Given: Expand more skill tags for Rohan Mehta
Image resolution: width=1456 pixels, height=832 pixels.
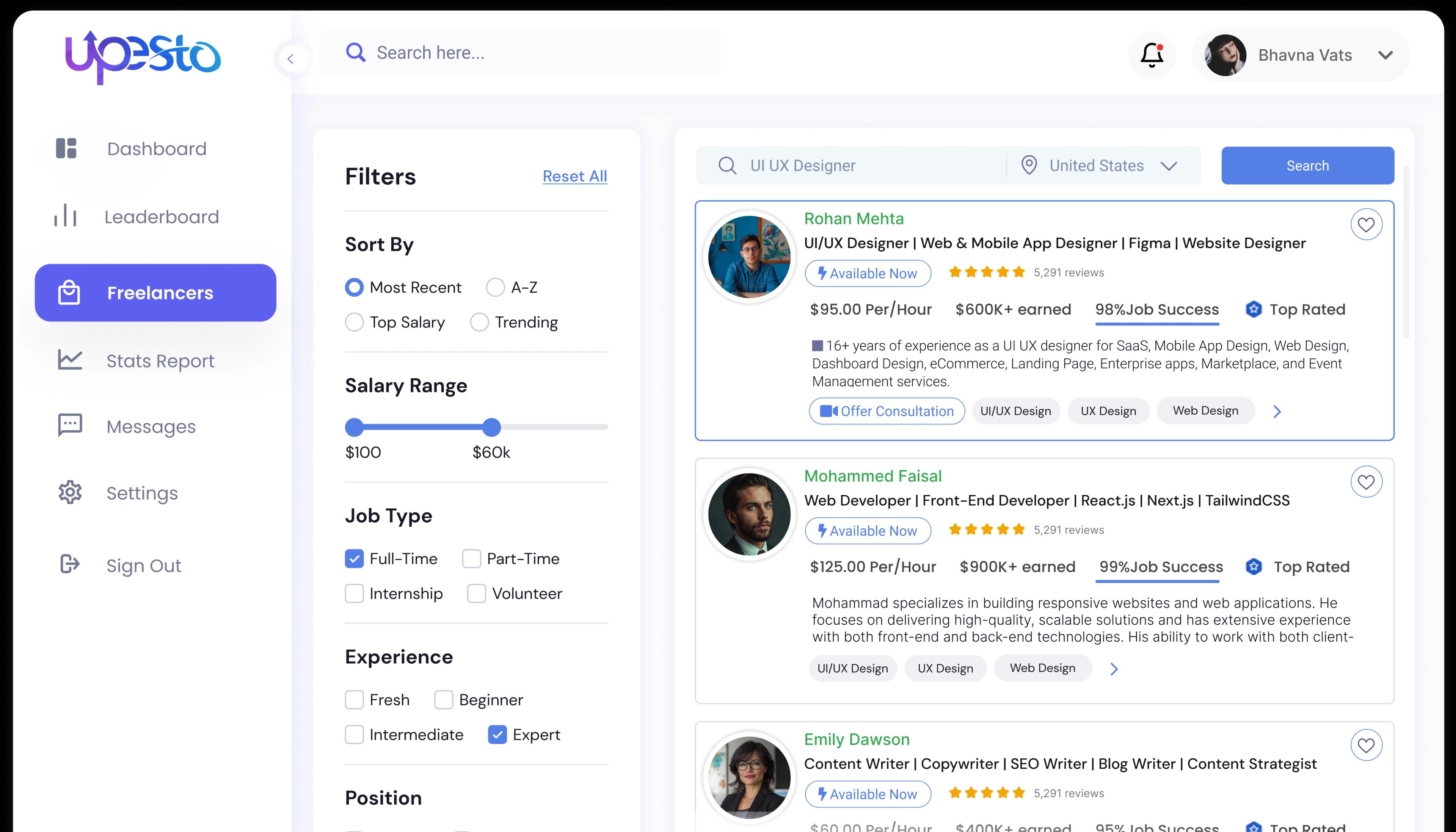Looking at the screenshot, I should (x=1277, y=411).
